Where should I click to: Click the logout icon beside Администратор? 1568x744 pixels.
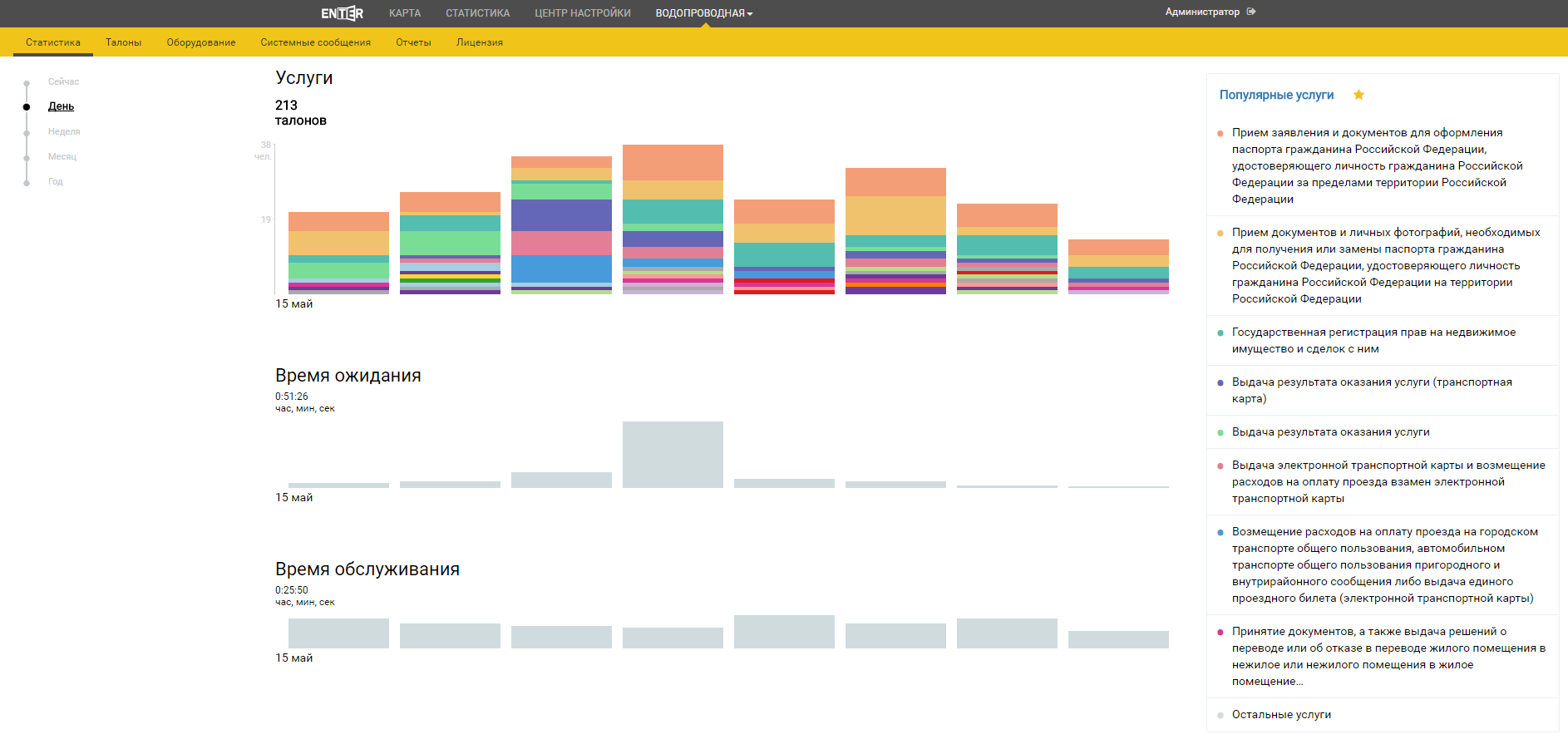tap(1251, 12)
